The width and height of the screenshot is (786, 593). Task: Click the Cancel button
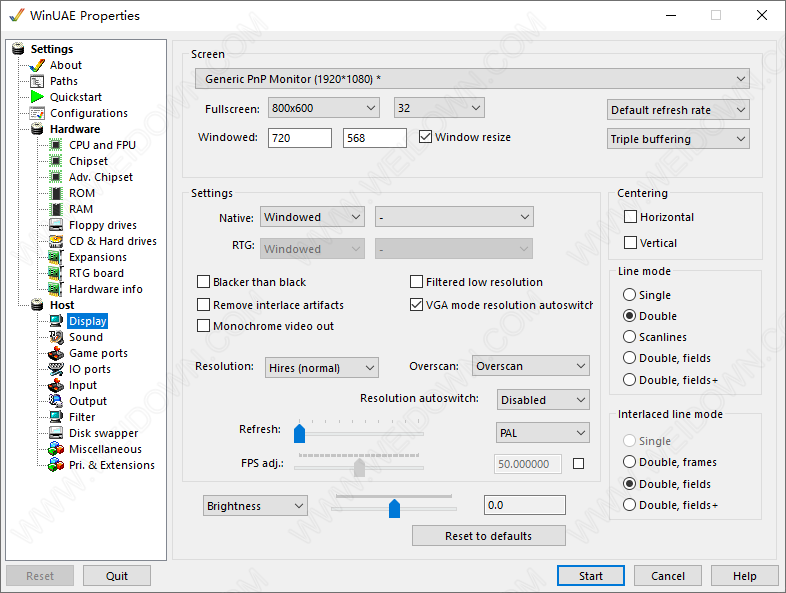coord(667,576)
